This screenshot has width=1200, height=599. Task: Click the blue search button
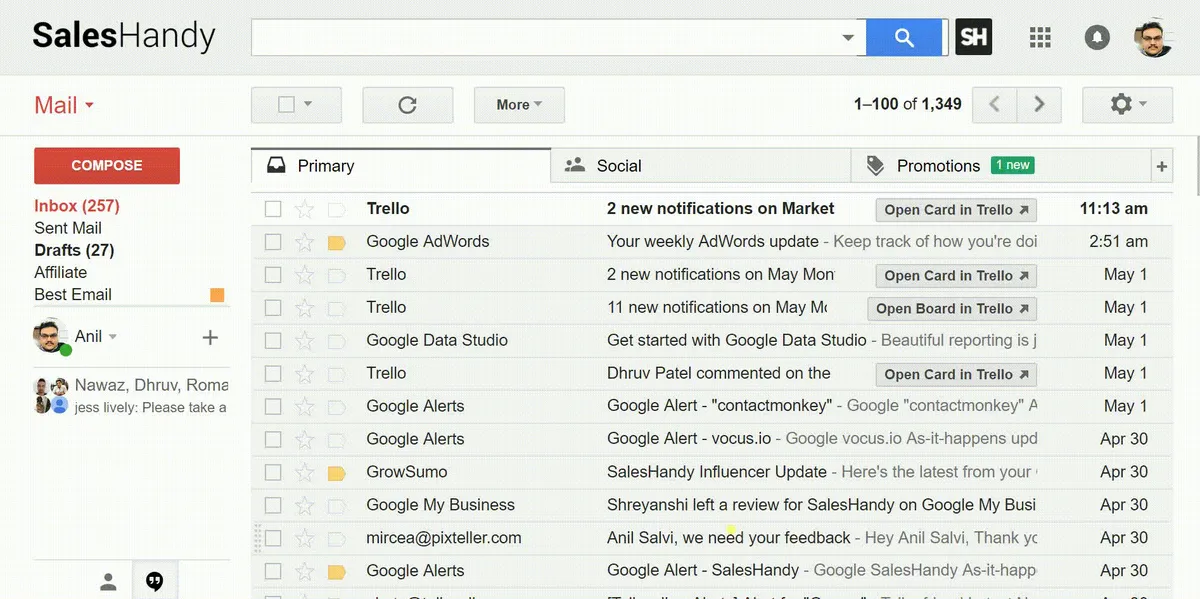click(x=905, y=38)
